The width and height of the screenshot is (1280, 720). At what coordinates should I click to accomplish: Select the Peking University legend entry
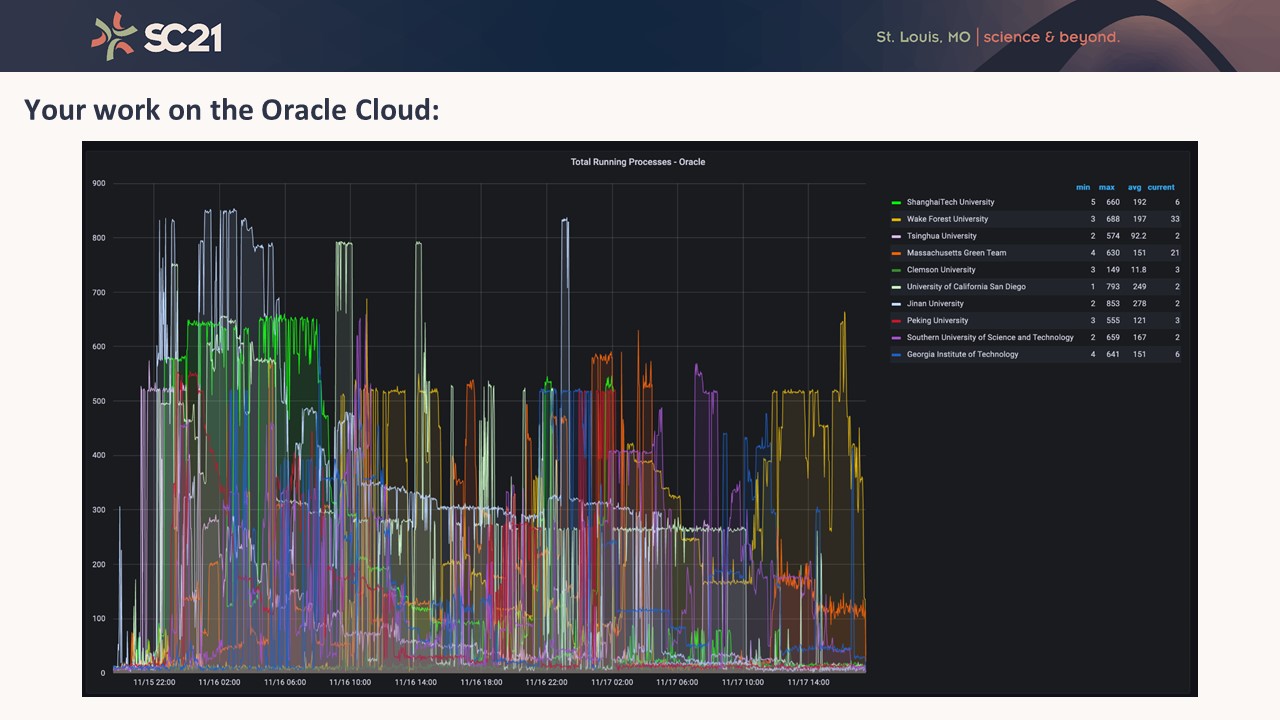[x=937, y=321]
